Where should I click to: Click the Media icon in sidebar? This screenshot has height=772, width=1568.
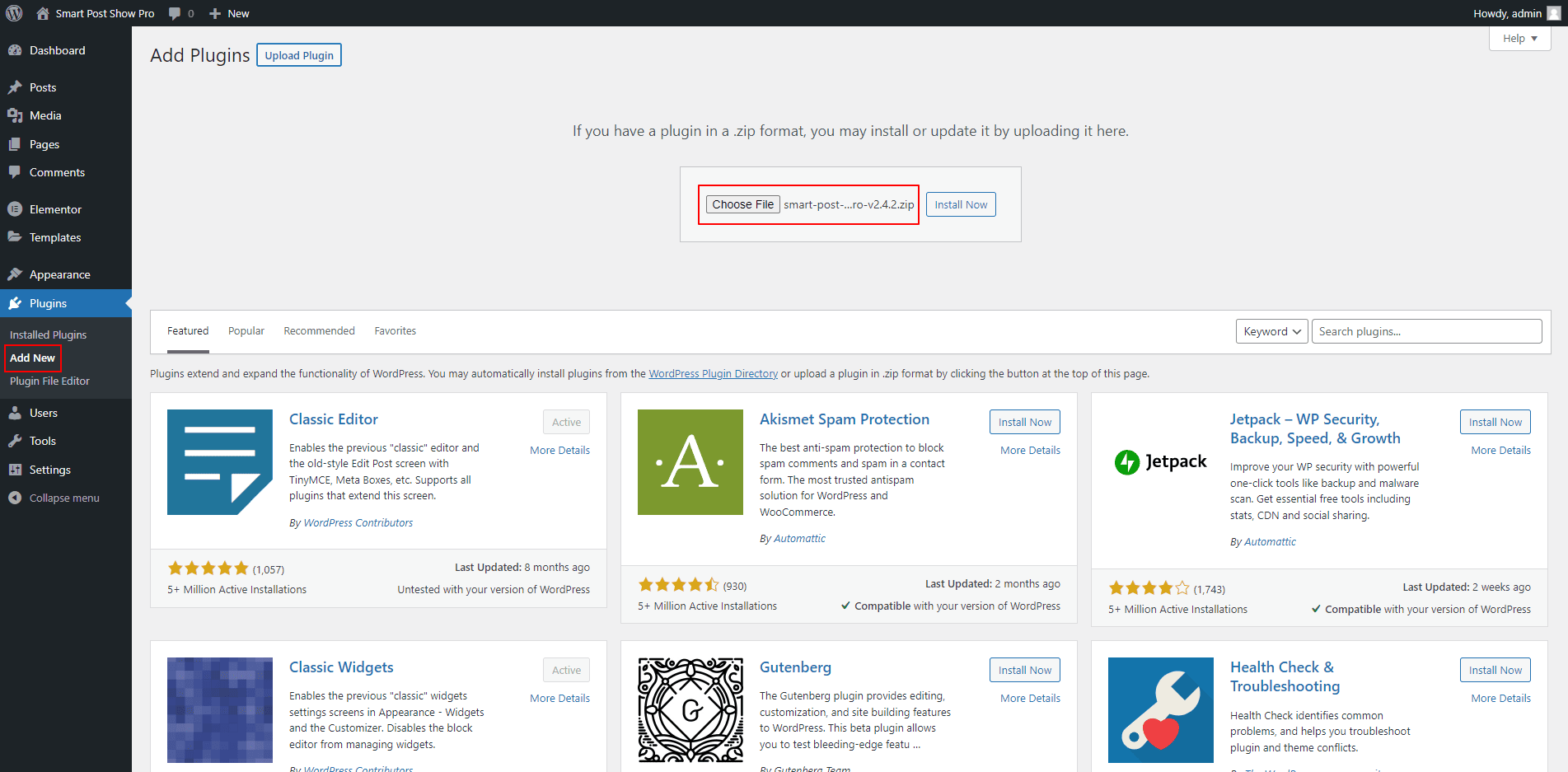(x=15, y=115)
